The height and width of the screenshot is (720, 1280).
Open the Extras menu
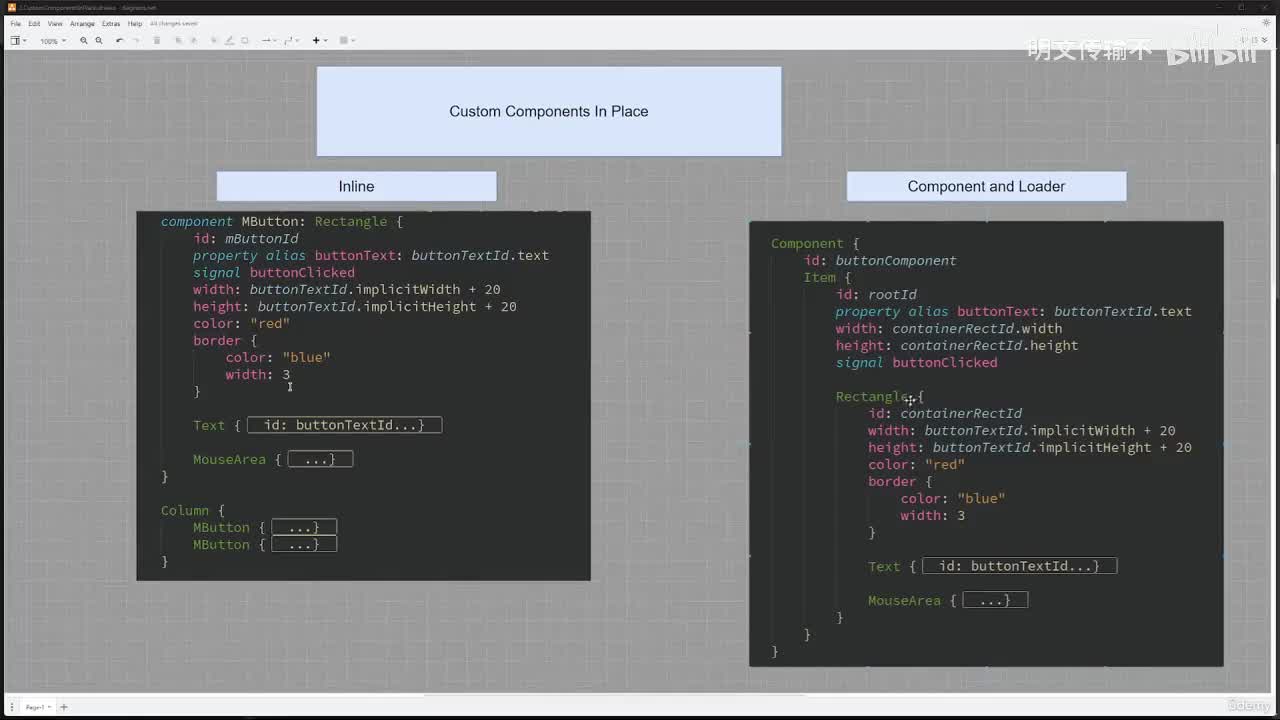(x=111, y=23)
